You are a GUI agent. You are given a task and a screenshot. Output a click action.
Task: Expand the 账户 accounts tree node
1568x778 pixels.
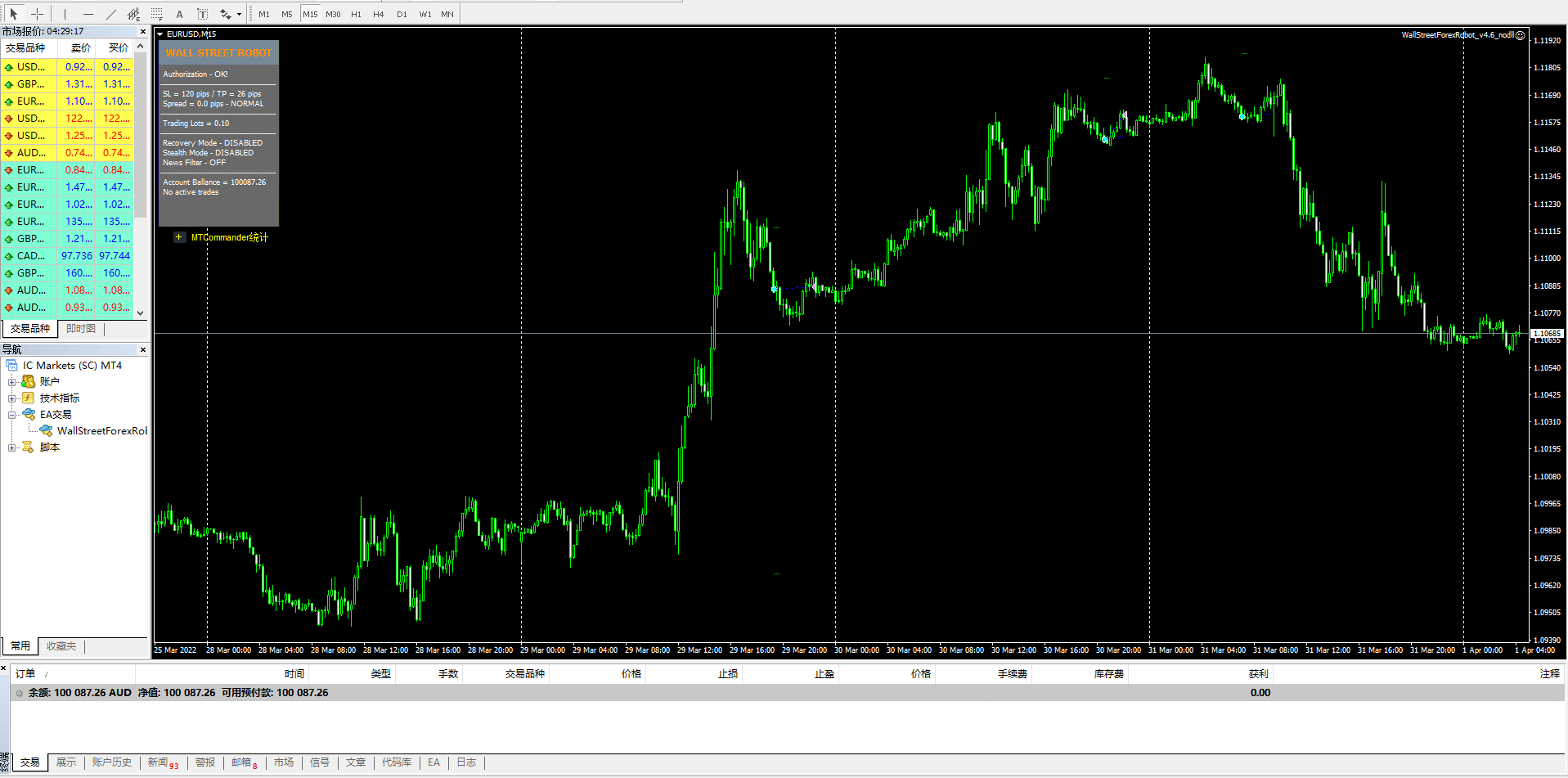(x=11, y=382)
